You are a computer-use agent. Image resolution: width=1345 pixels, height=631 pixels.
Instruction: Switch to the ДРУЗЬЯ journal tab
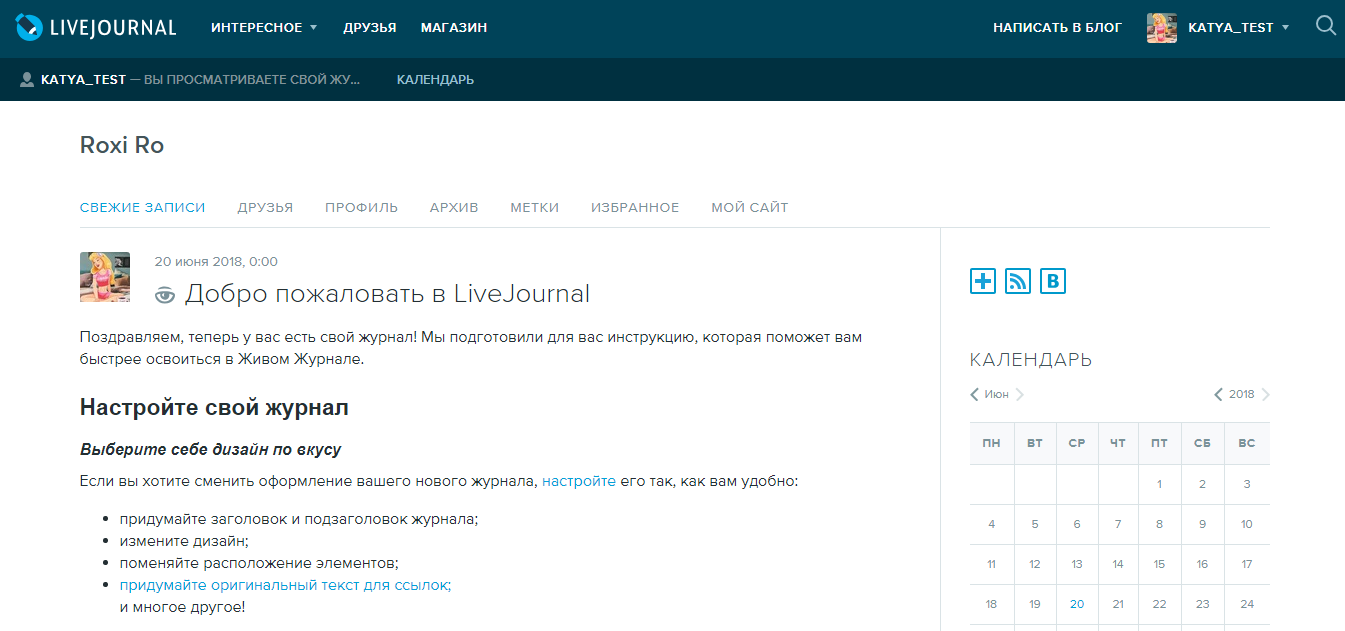(x=264, y=207)
